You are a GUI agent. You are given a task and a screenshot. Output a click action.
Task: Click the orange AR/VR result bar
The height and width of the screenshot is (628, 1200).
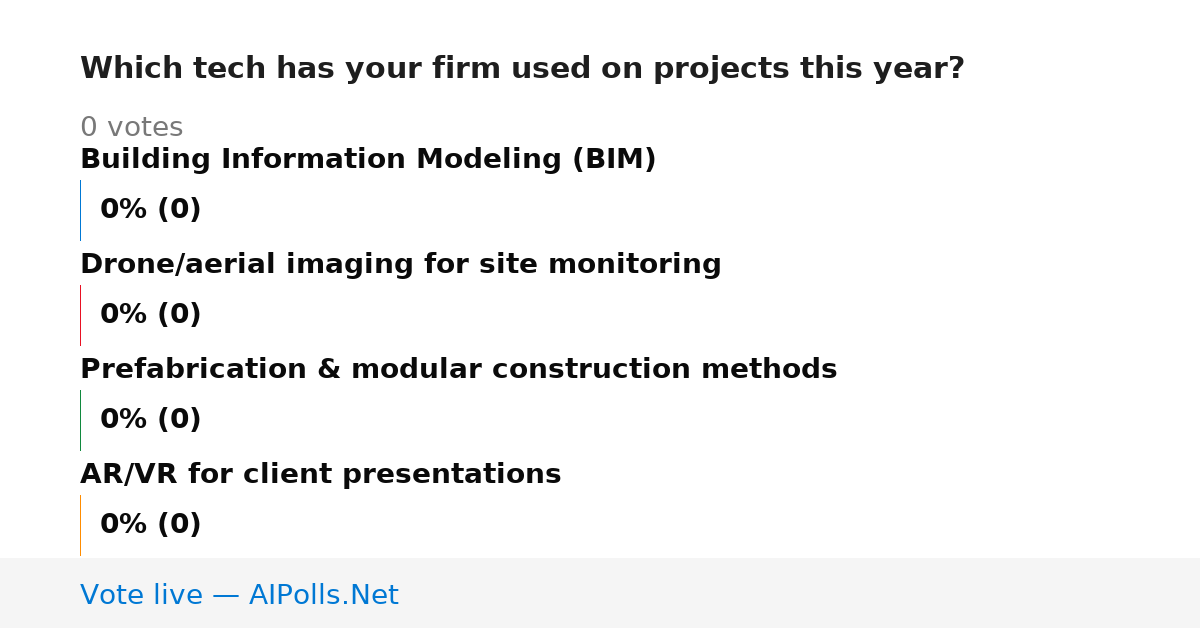(x=80, y=525)
